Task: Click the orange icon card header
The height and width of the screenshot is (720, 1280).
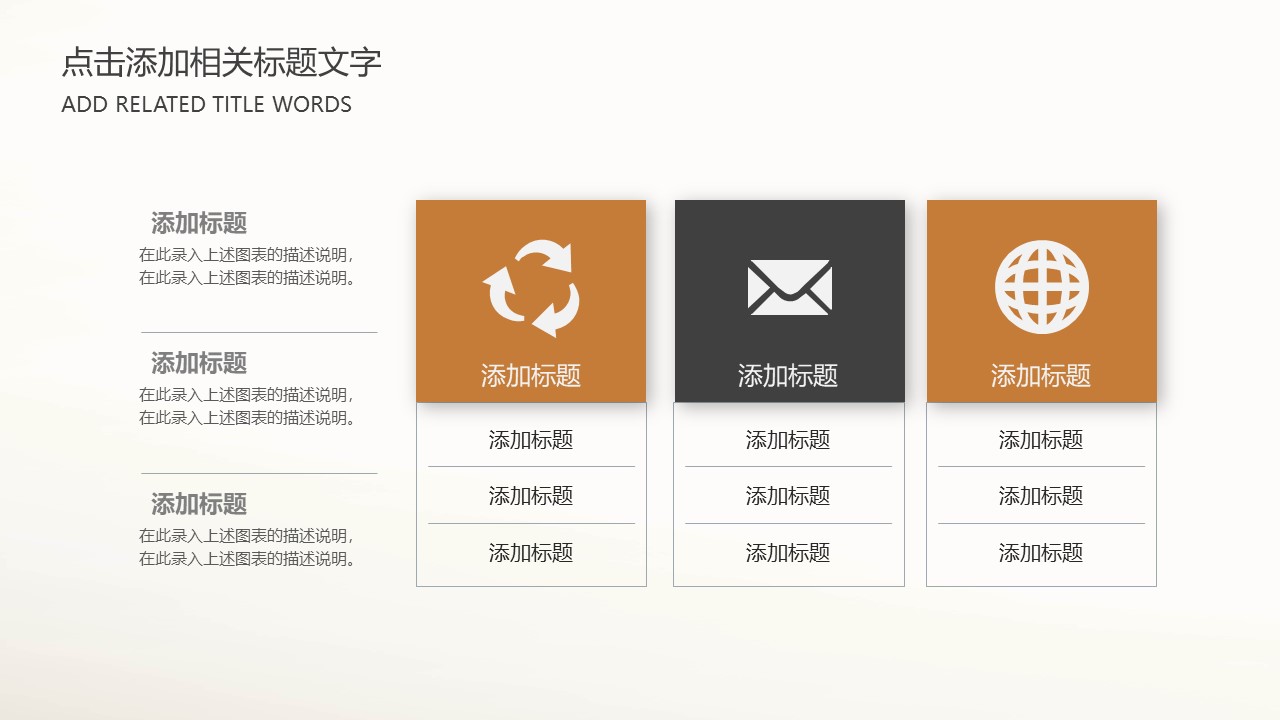Action: (531, 300)
